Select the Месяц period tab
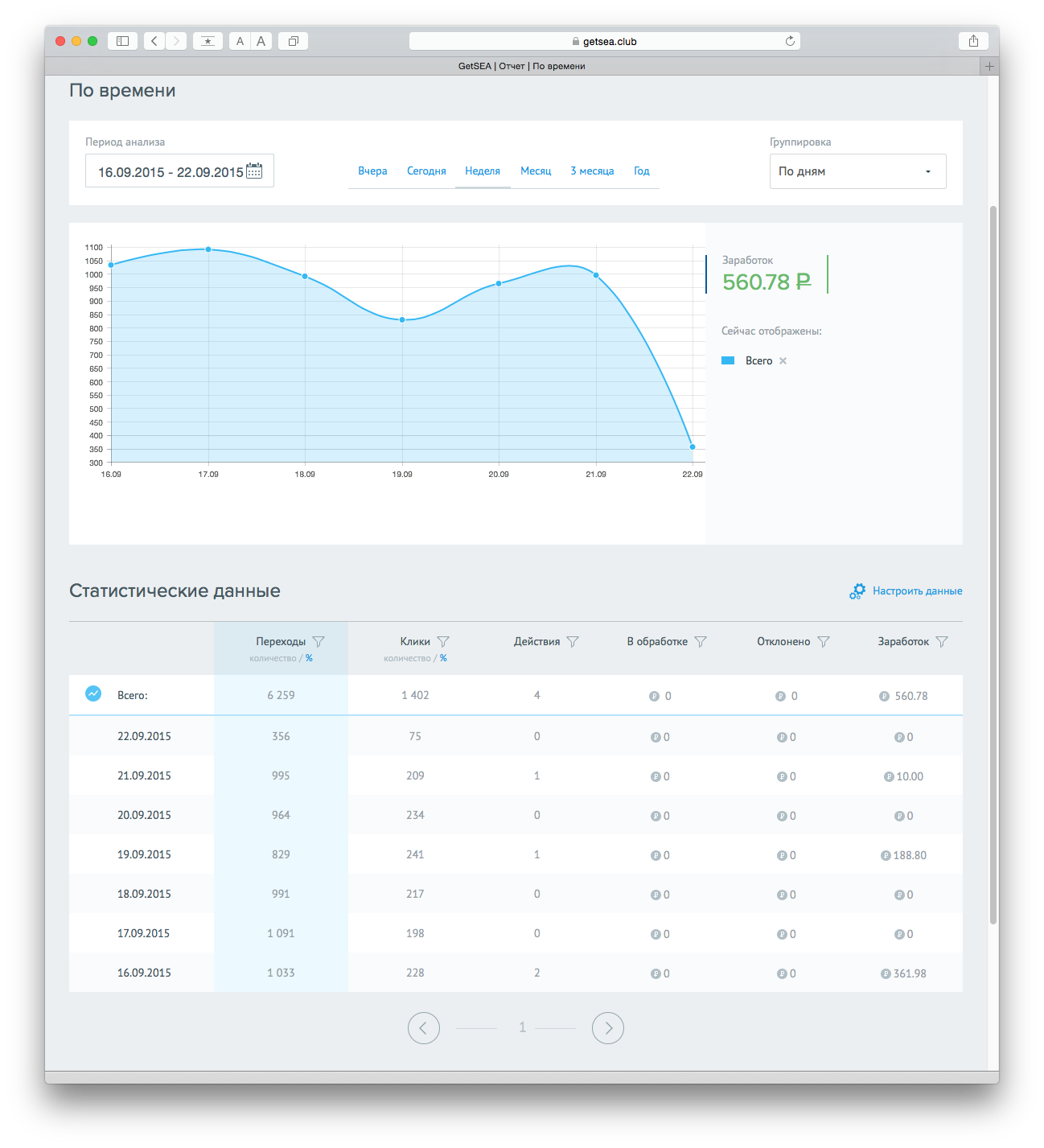This screenshot has height=1148, width=1044. pos(536,171)
